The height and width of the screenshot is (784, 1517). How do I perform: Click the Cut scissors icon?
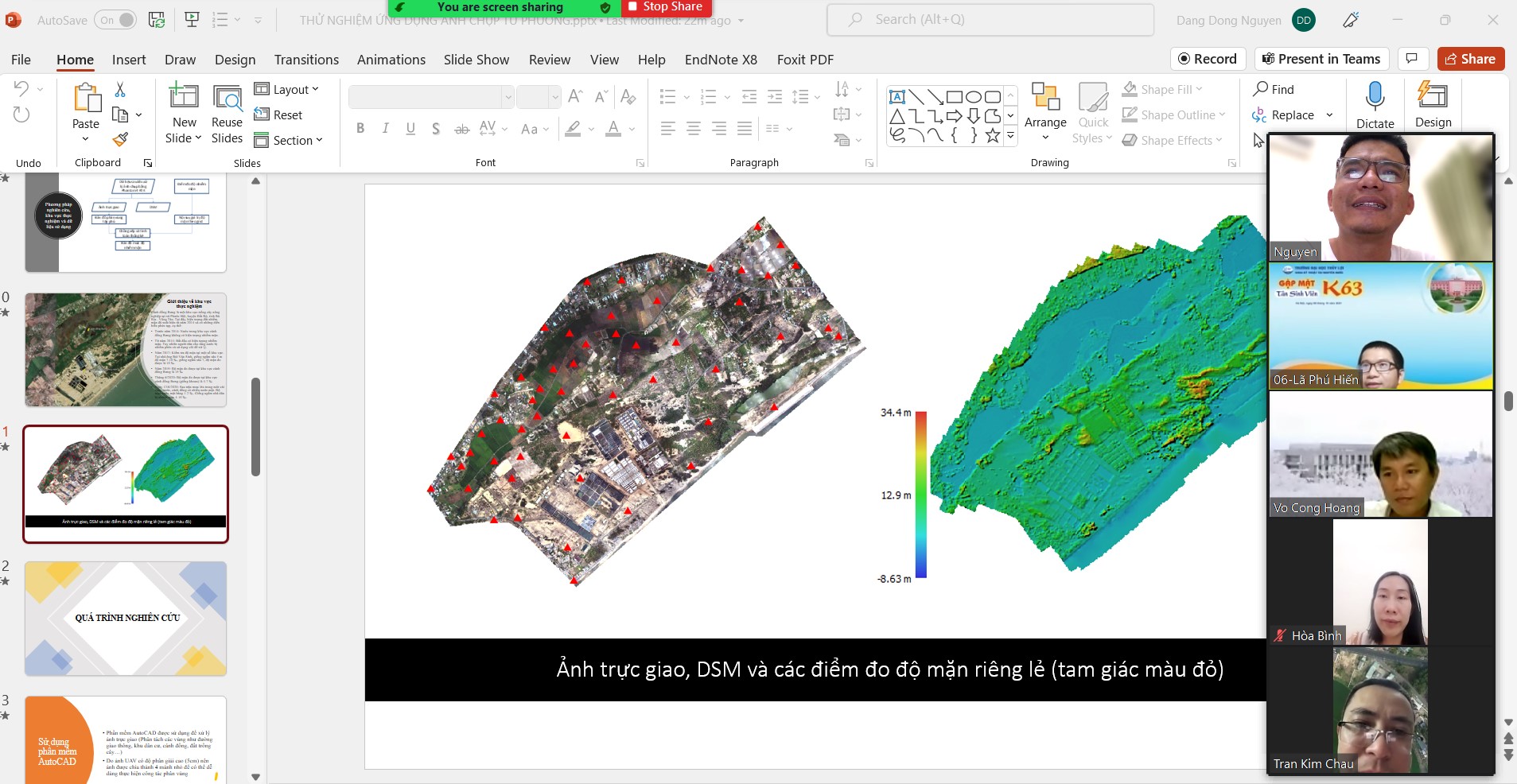coord(120,89)
